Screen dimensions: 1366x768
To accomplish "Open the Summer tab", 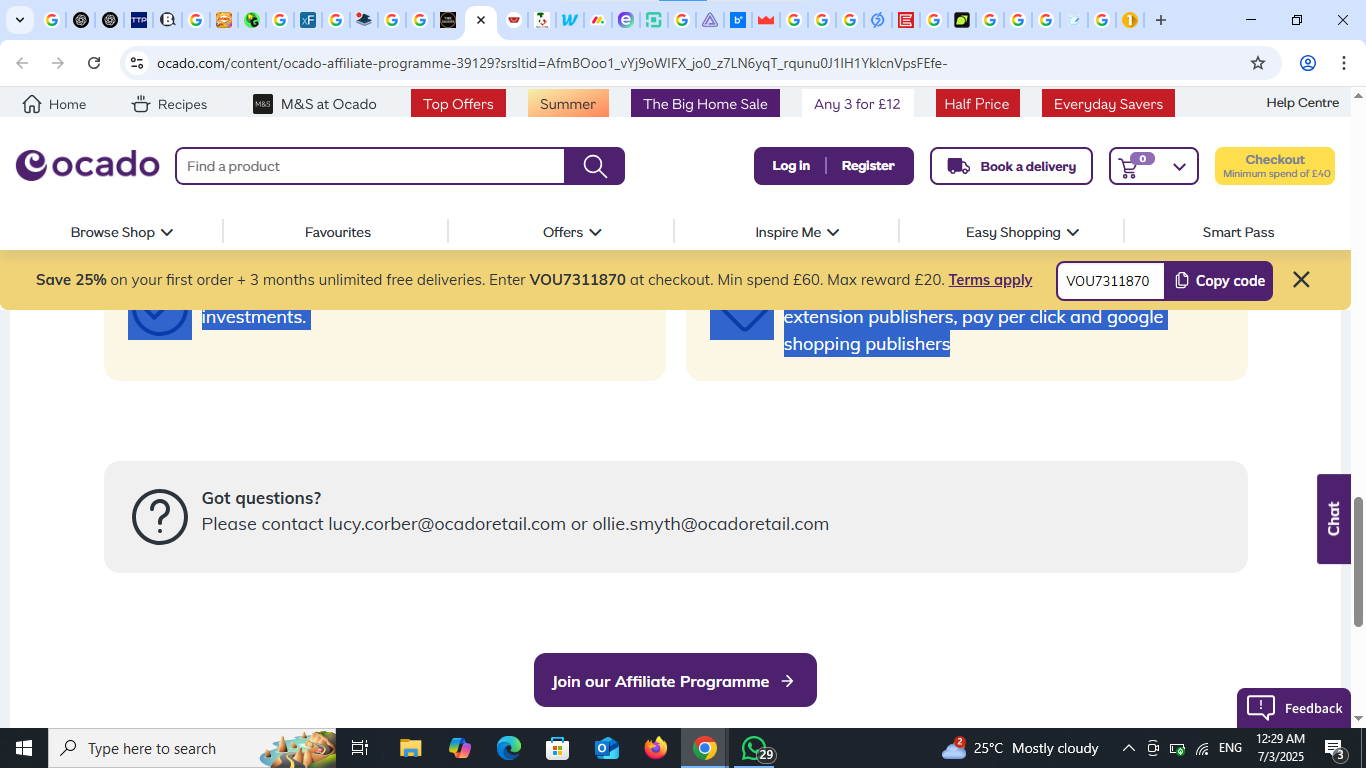I will point(568,104).
